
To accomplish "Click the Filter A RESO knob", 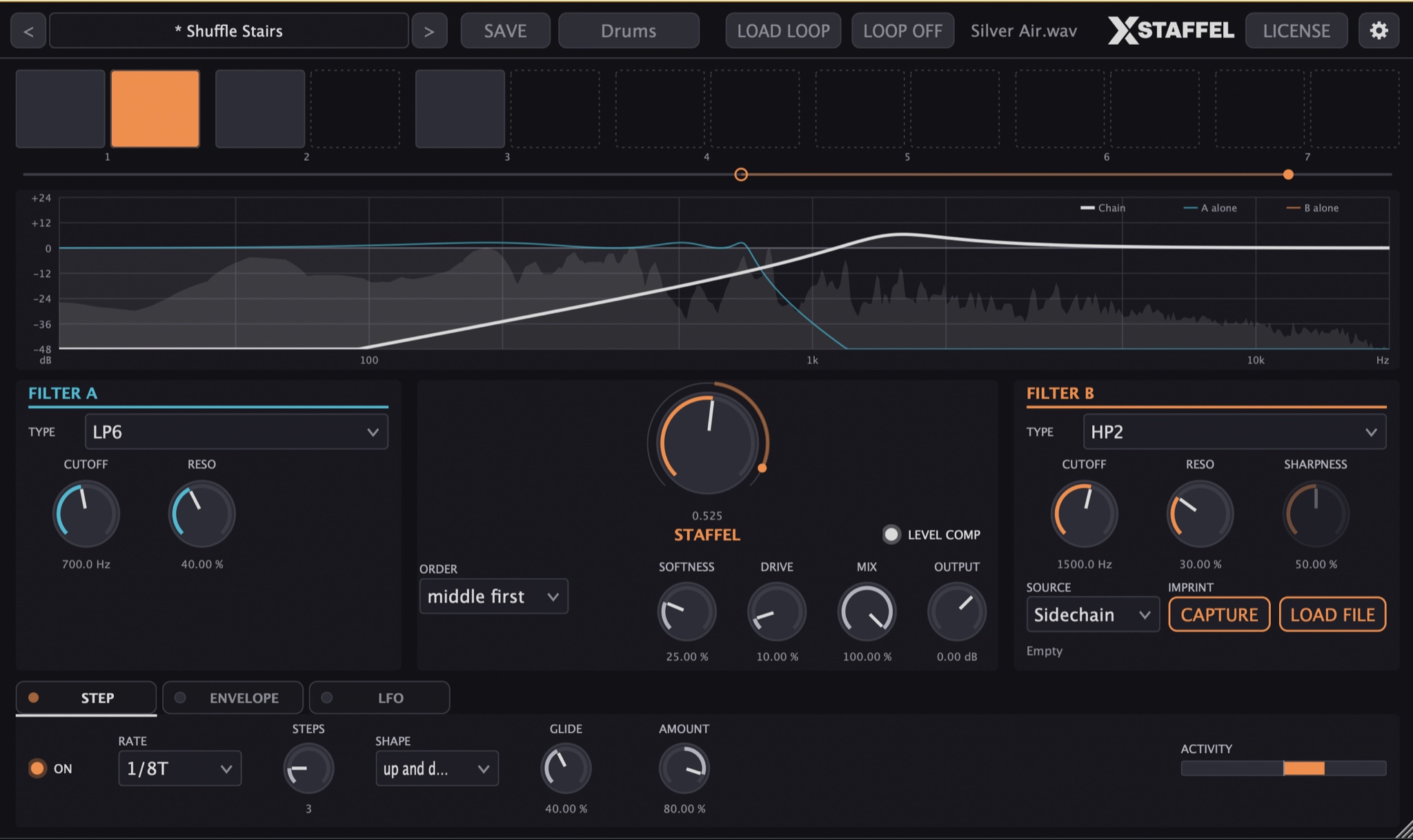I will tap(202, 514).
